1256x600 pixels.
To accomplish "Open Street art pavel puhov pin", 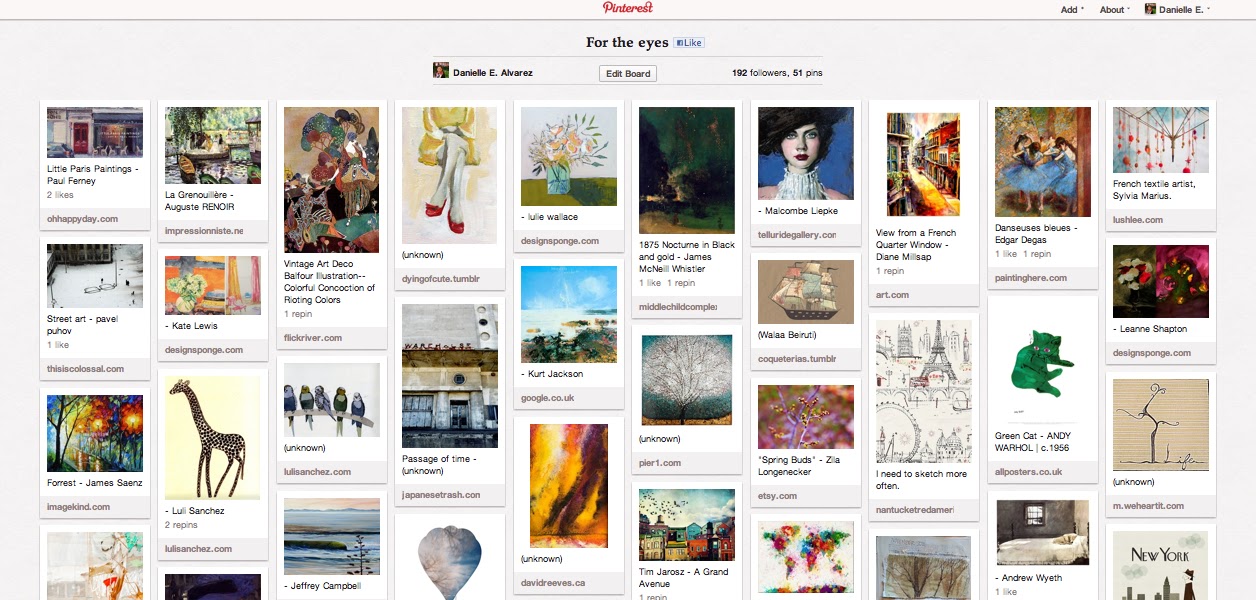I will (95, 275).
